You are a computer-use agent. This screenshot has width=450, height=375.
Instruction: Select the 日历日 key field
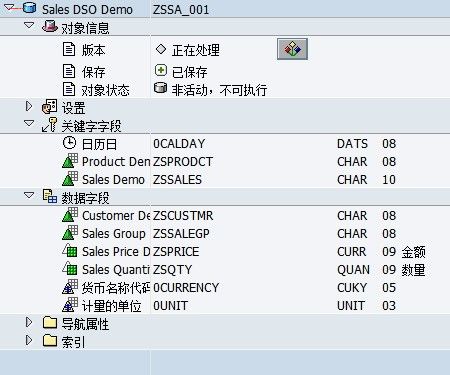point(99,144)
